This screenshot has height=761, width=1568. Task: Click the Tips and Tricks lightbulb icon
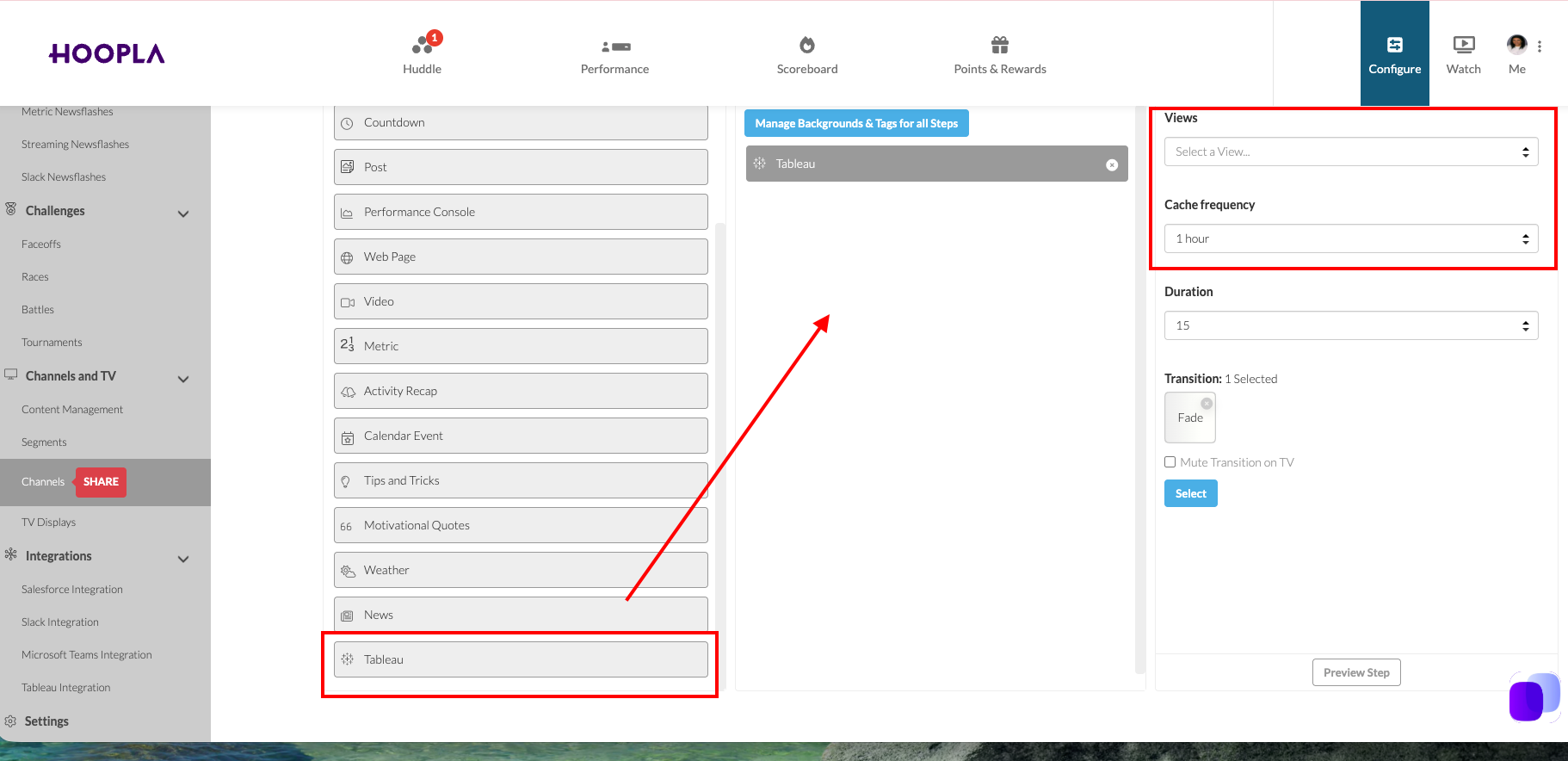(x=346, y=482)
